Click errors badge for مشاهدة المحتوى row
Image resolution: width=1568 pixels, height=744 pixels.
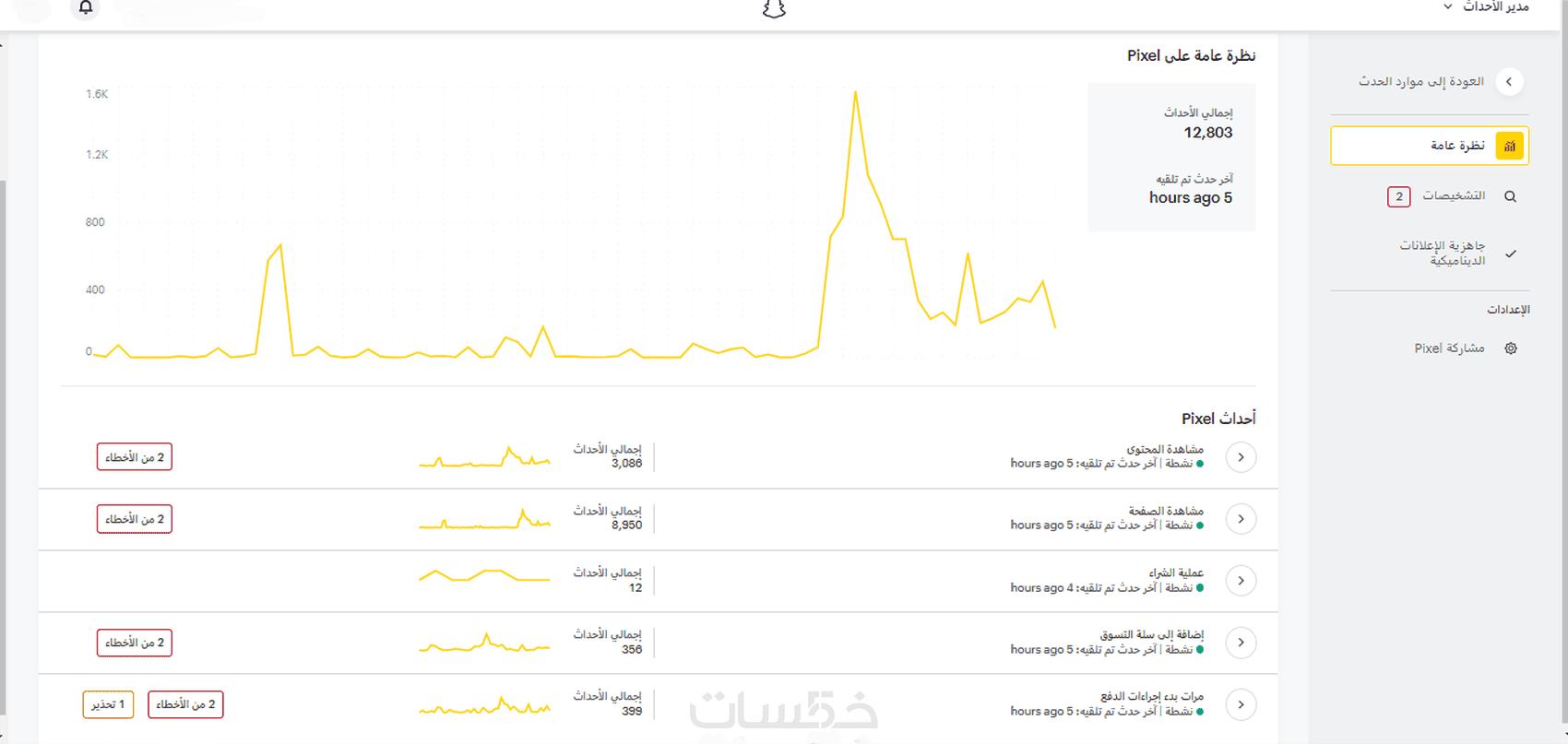click(x=135, y=457)
